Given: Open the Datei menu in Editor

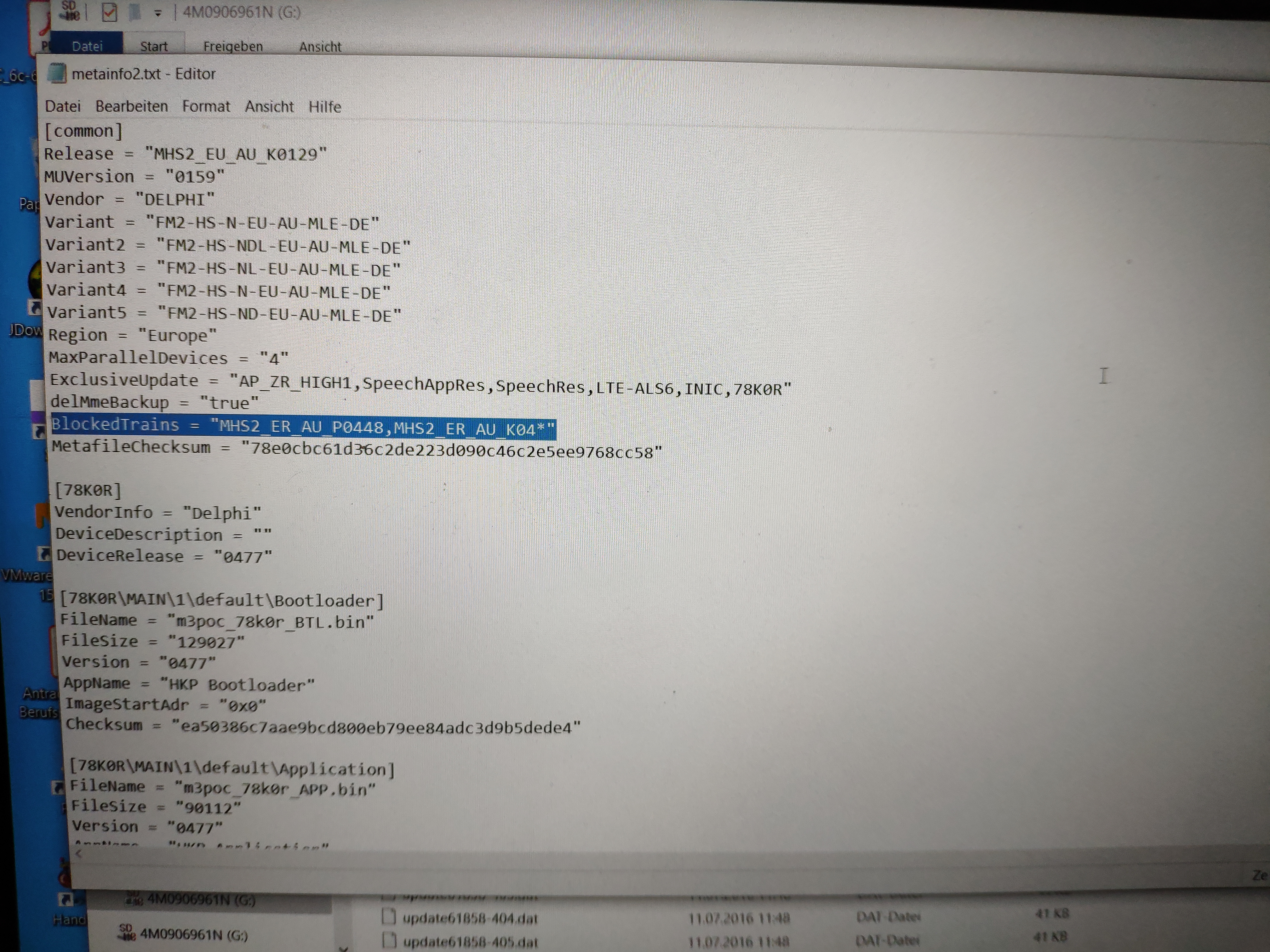Looking at the screenshot, I should point(63,106).
